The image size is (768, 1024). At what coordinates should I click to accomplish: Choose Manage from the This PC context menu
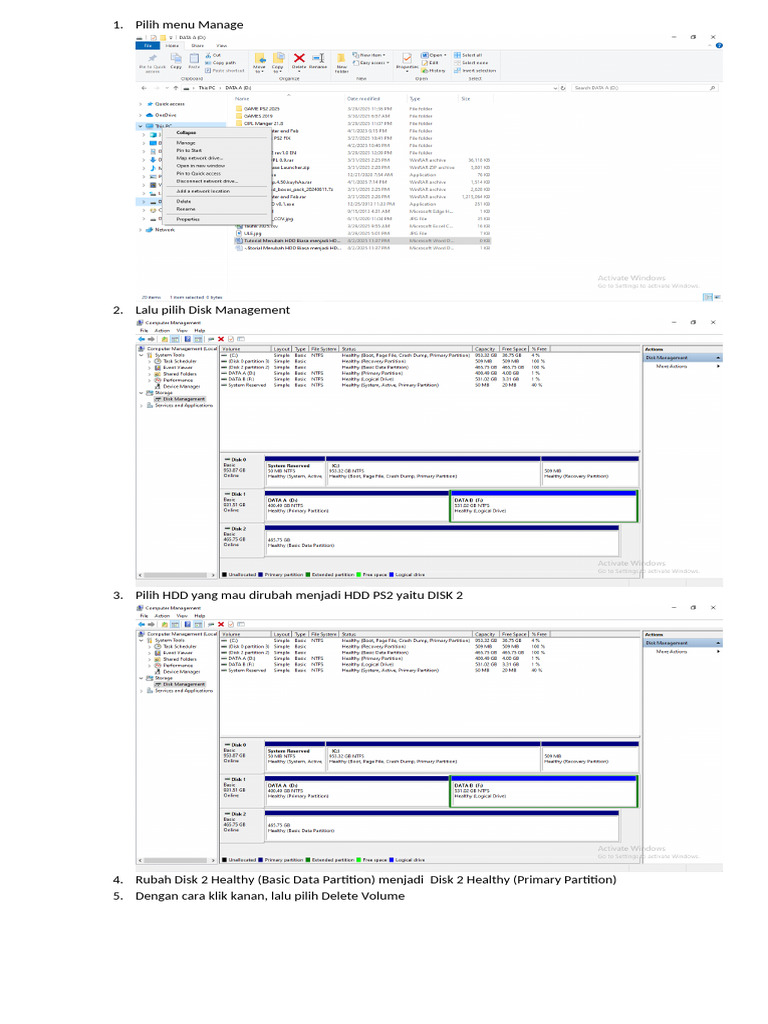tap(186, 142)
